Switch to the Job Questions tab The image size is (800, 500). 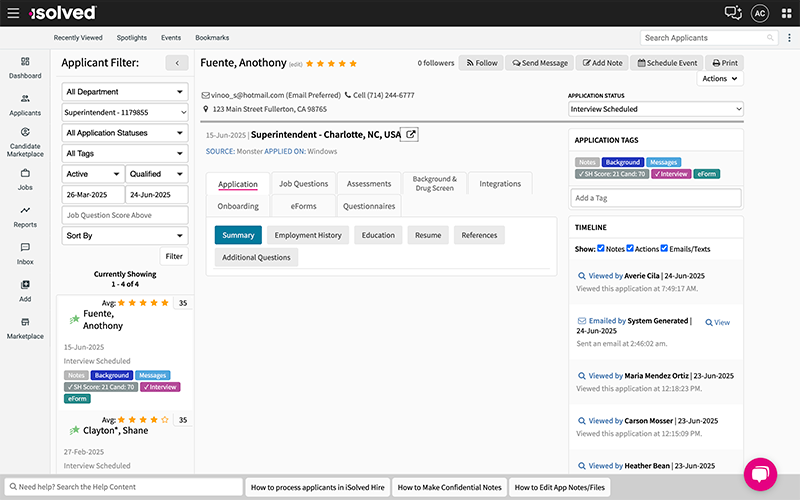point(303,184)
